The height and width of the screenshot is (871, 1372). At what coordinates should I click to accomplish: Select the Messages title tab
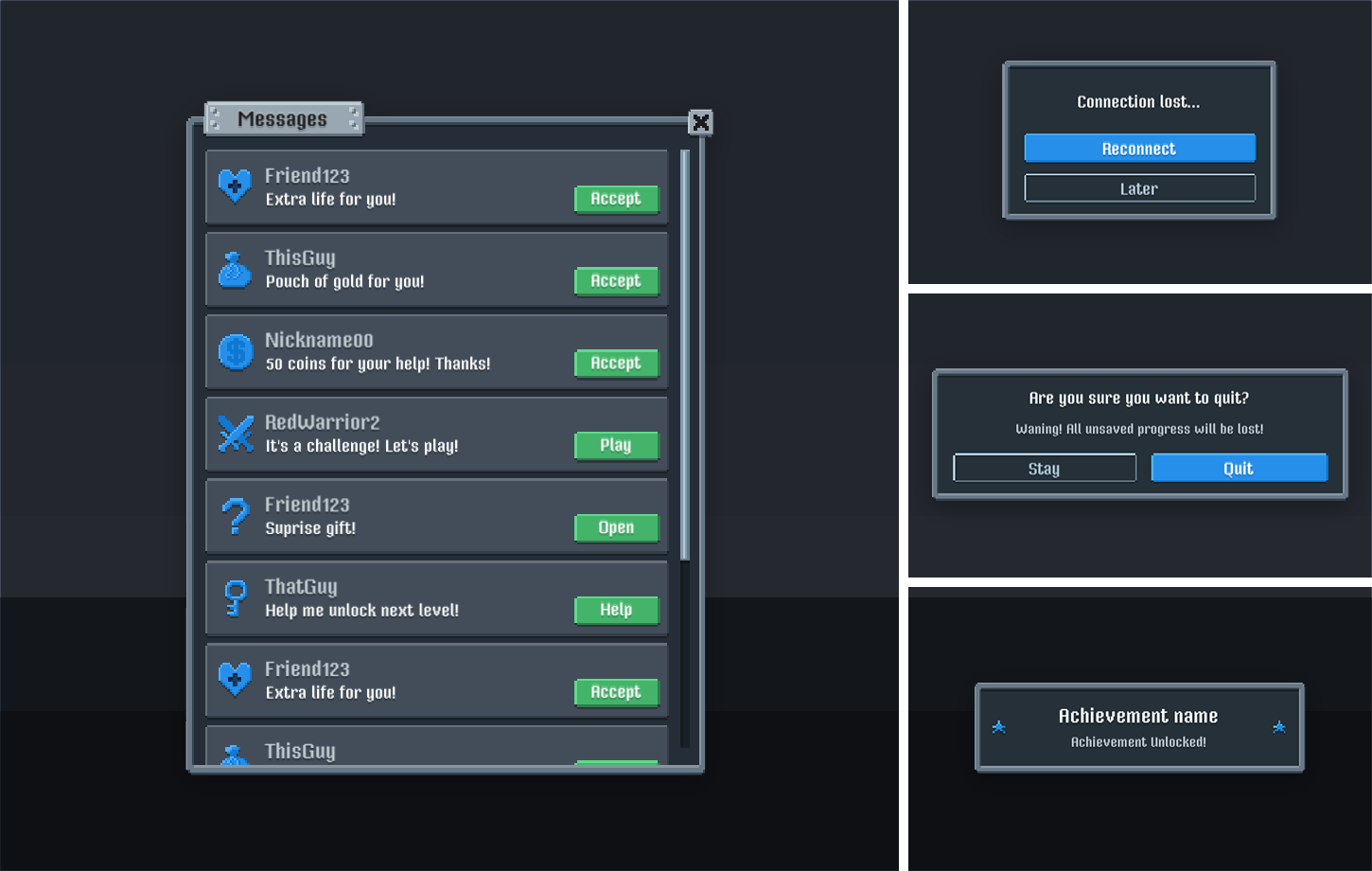(x=284, y=118)
